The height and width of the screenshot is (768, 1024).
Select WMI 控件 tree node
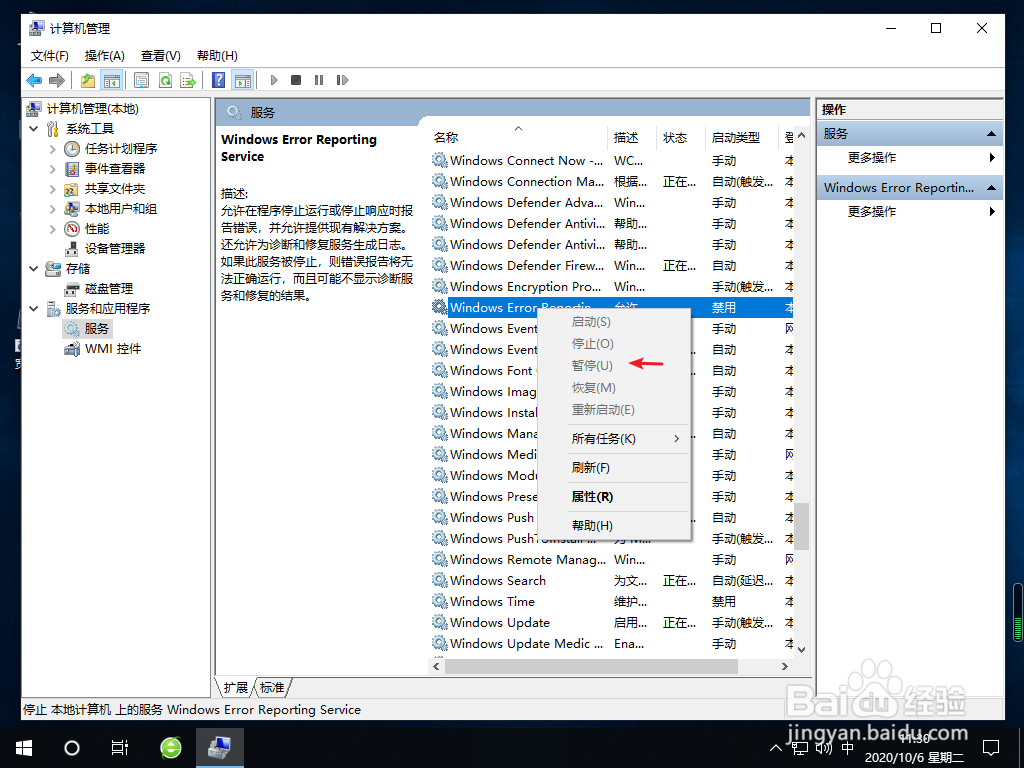(x=113, y=349)
